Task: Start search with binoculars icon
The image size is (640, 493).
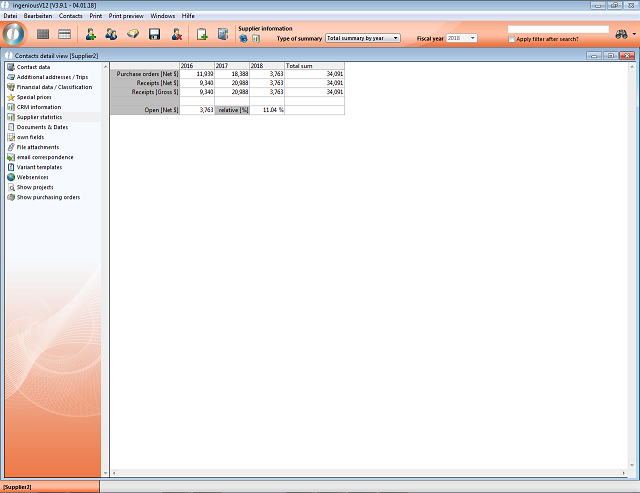Action: pos(621,34)
